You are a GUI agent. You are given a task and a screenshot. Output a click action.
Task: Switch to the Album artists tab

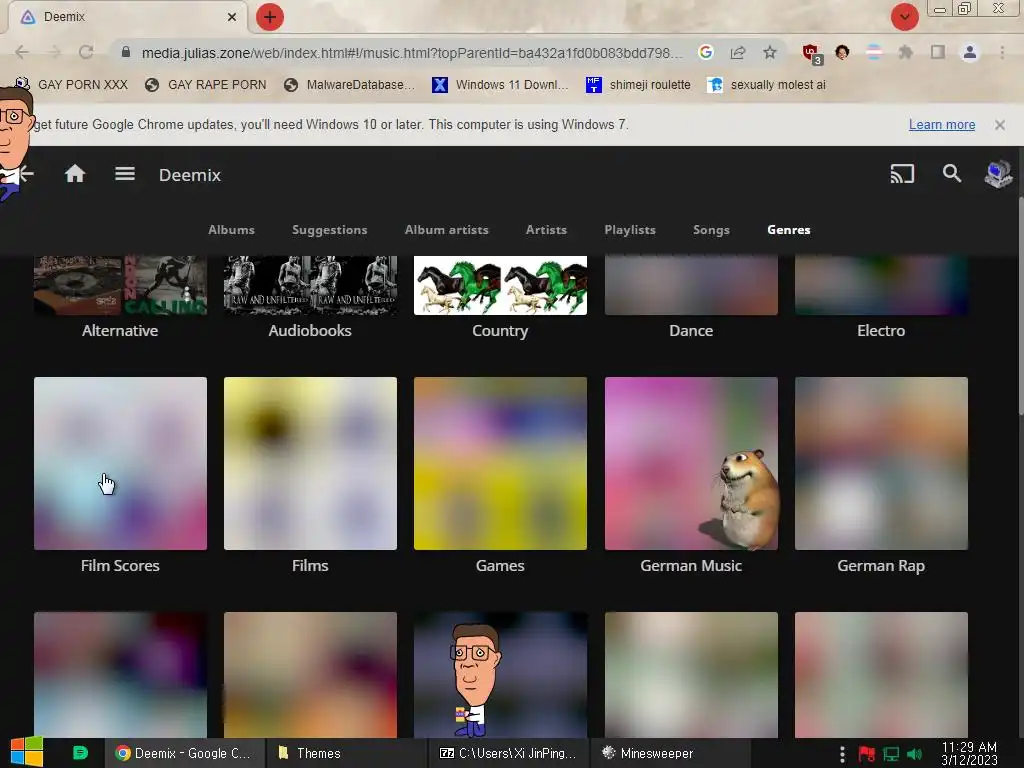click(x=447, y=230)
